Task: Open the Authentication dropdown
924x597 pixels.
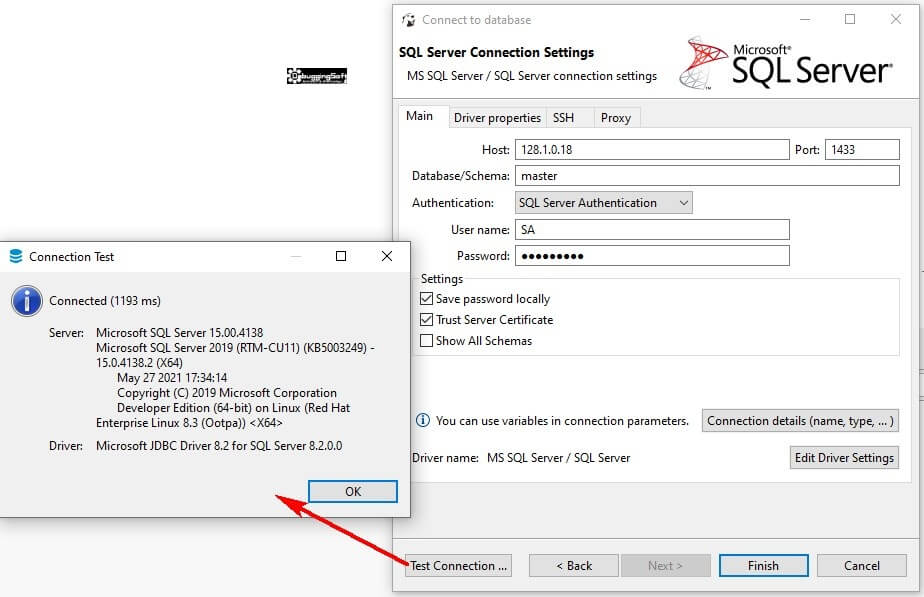Action: click(603, 203)
